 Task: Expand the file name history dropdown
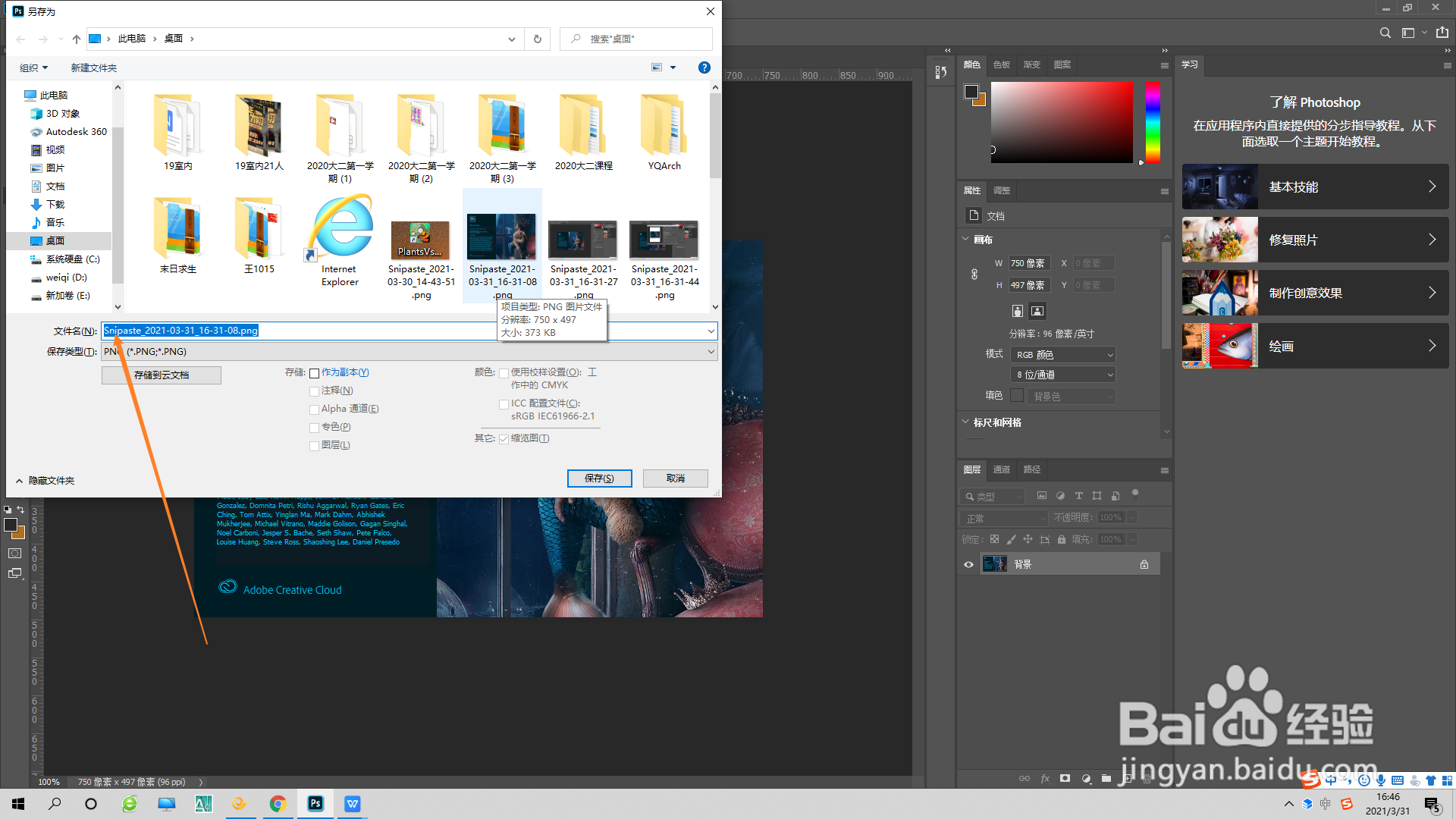(x=711, y=331)
